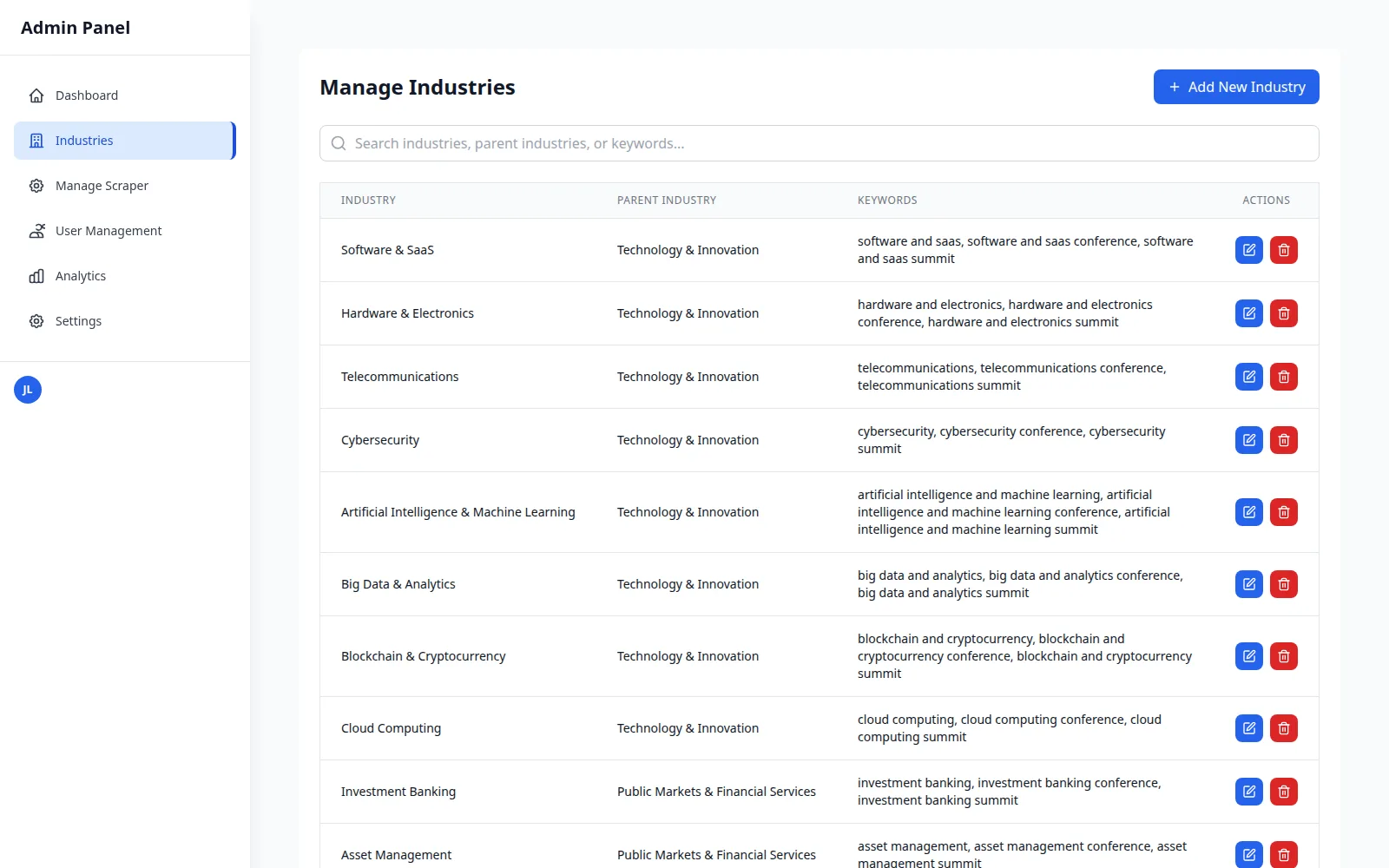Edit the Blockchain & Cryptocurrency row
The height and width of the screenshot is (868, 1389).
pos(1248,656)
